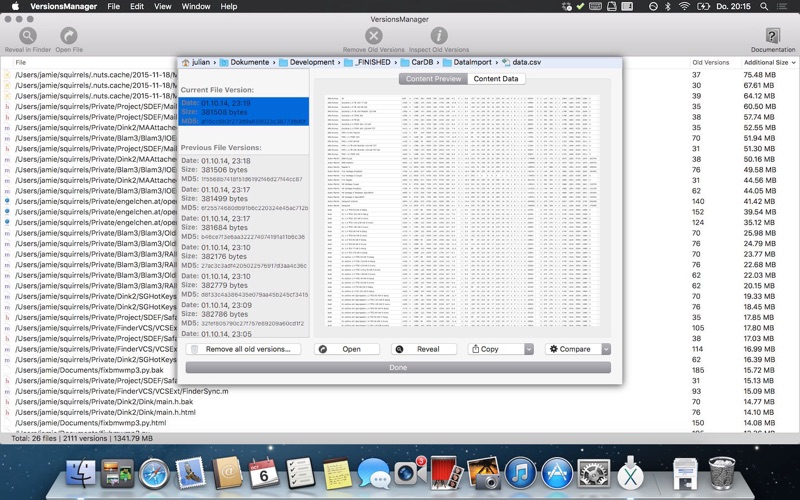Expand the Compare dropdown arrow

[606, 349]
